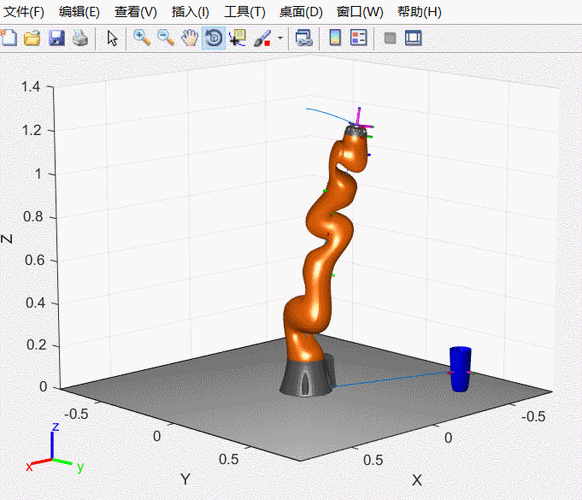582x500 pixels.
Task: Expand the Brush color dropdown arrow
Action: pos(281,38)
